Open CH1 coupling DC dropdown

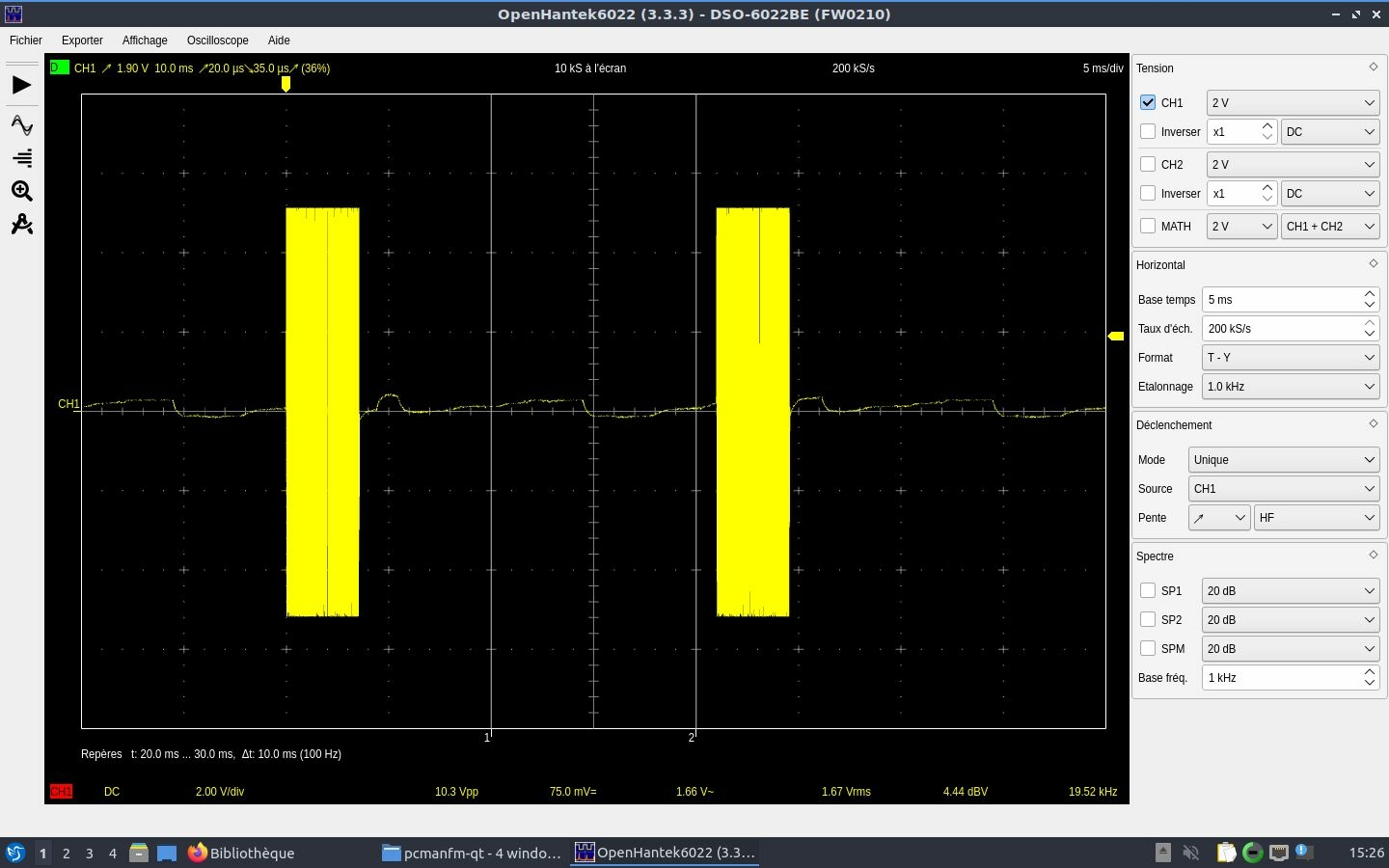pyautogui.click(x=1329, y=131)
